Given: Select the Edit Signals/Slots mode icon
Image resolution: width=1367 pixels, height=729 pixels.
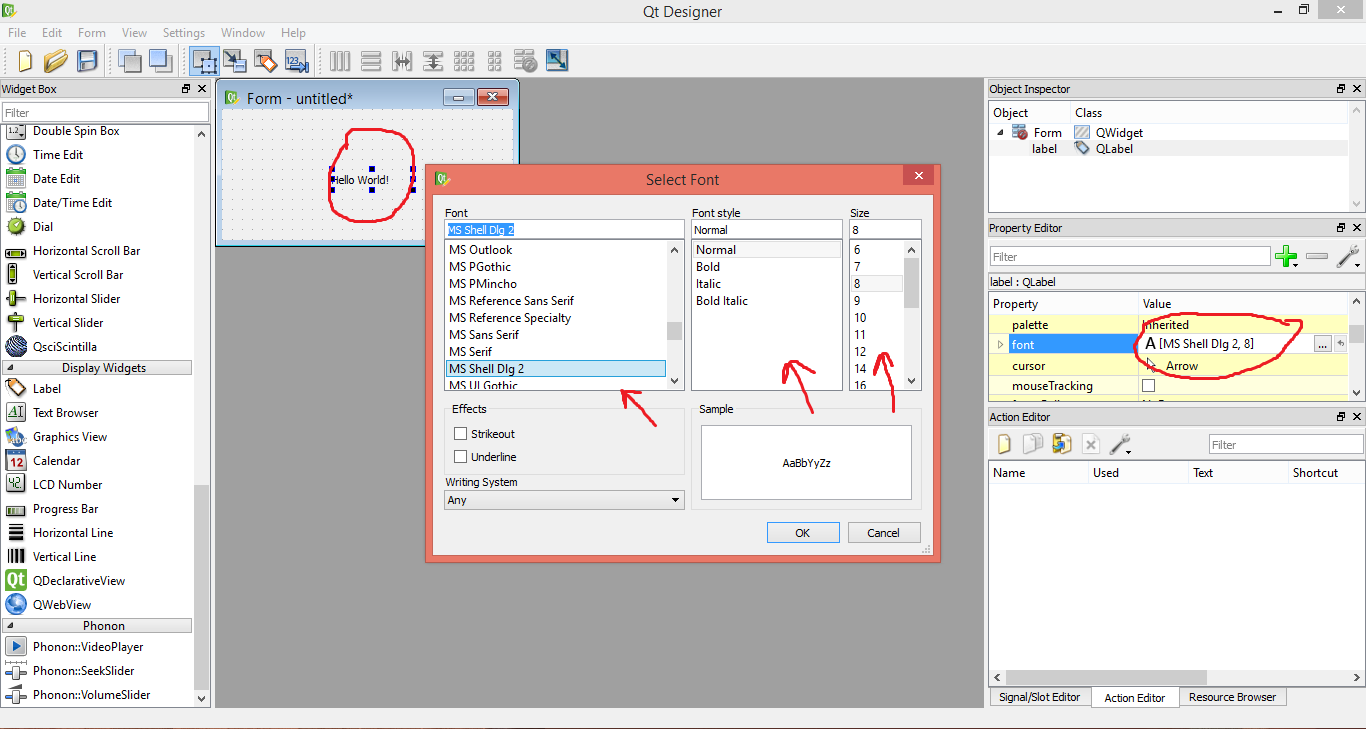Looking at the screenshot, I should click(235, 61).
